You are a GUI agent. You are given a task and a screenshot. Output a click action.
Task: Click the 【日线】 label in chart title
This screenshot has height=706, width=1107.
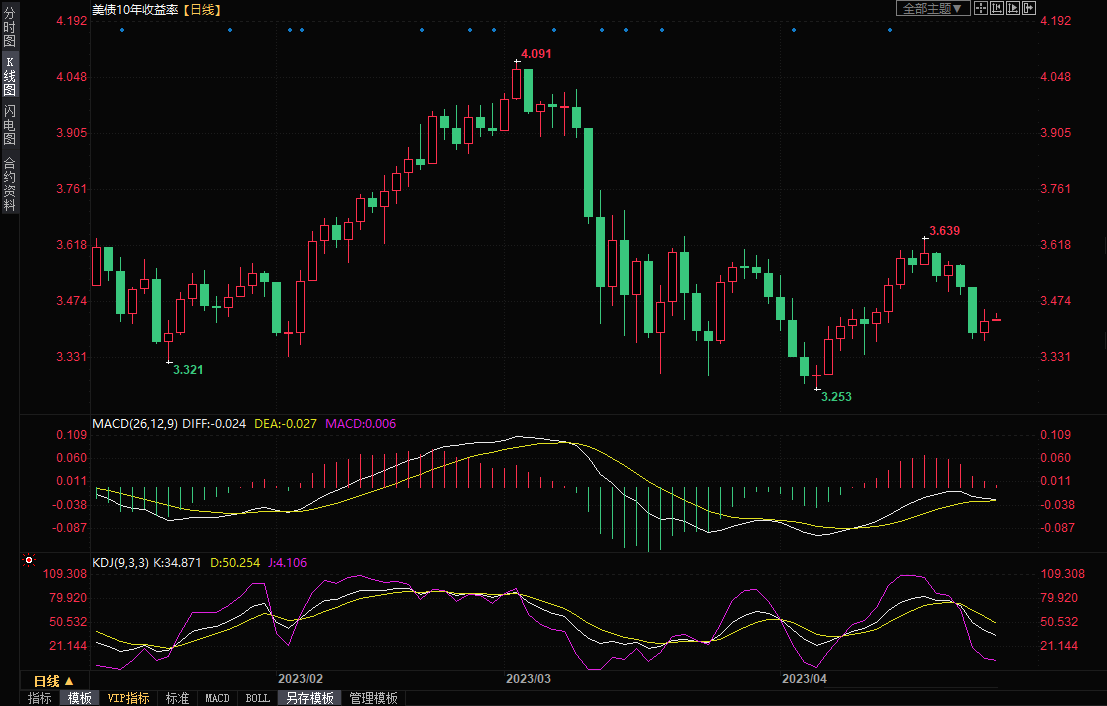(202, 9)
